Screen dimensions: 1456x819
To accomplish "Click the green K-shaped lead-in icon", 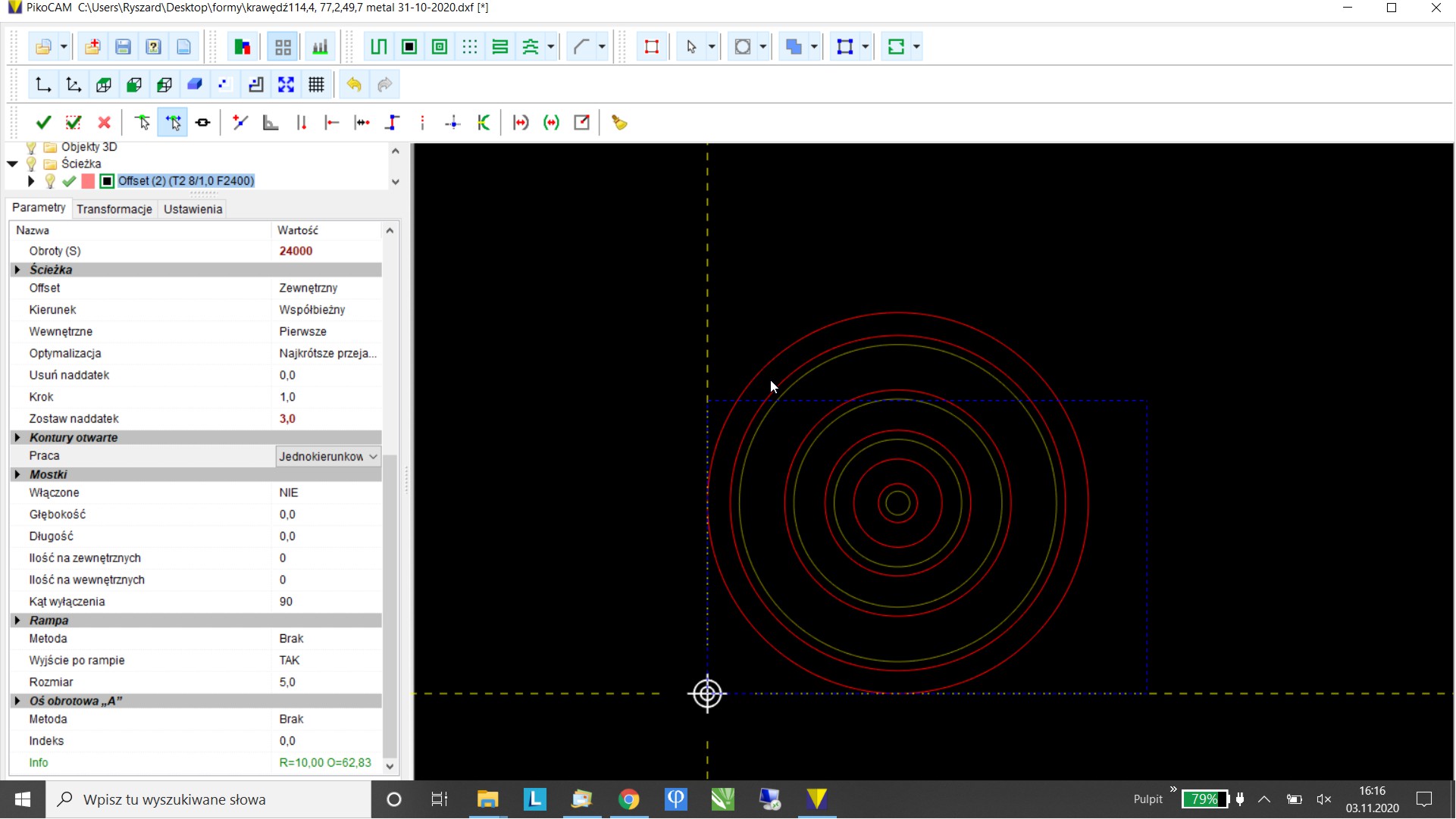I will tap(484, 123).
